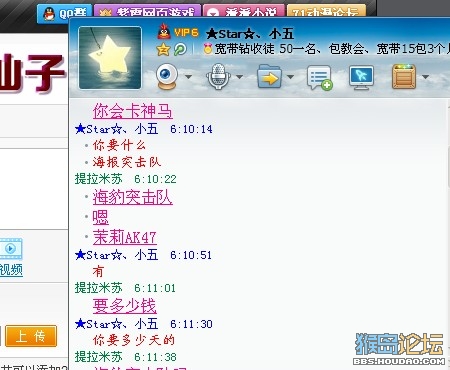Viewport: 450px width, 370px height.
Task: Click sender line 提拉米苏 6:11:38
Action: click(x=126, y=357)
